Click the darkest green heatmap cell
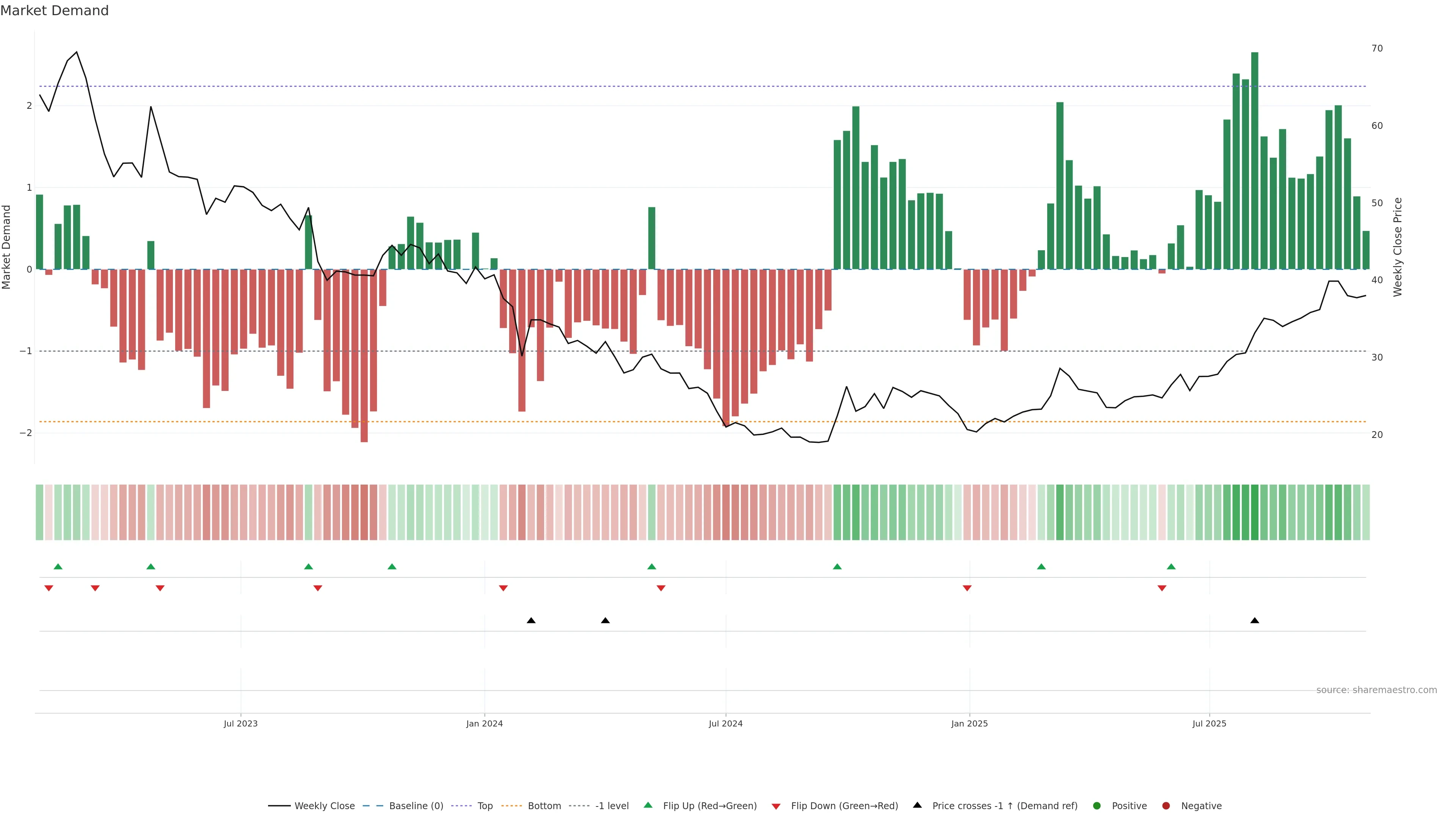1456x819 pixels. (1255, 512)
